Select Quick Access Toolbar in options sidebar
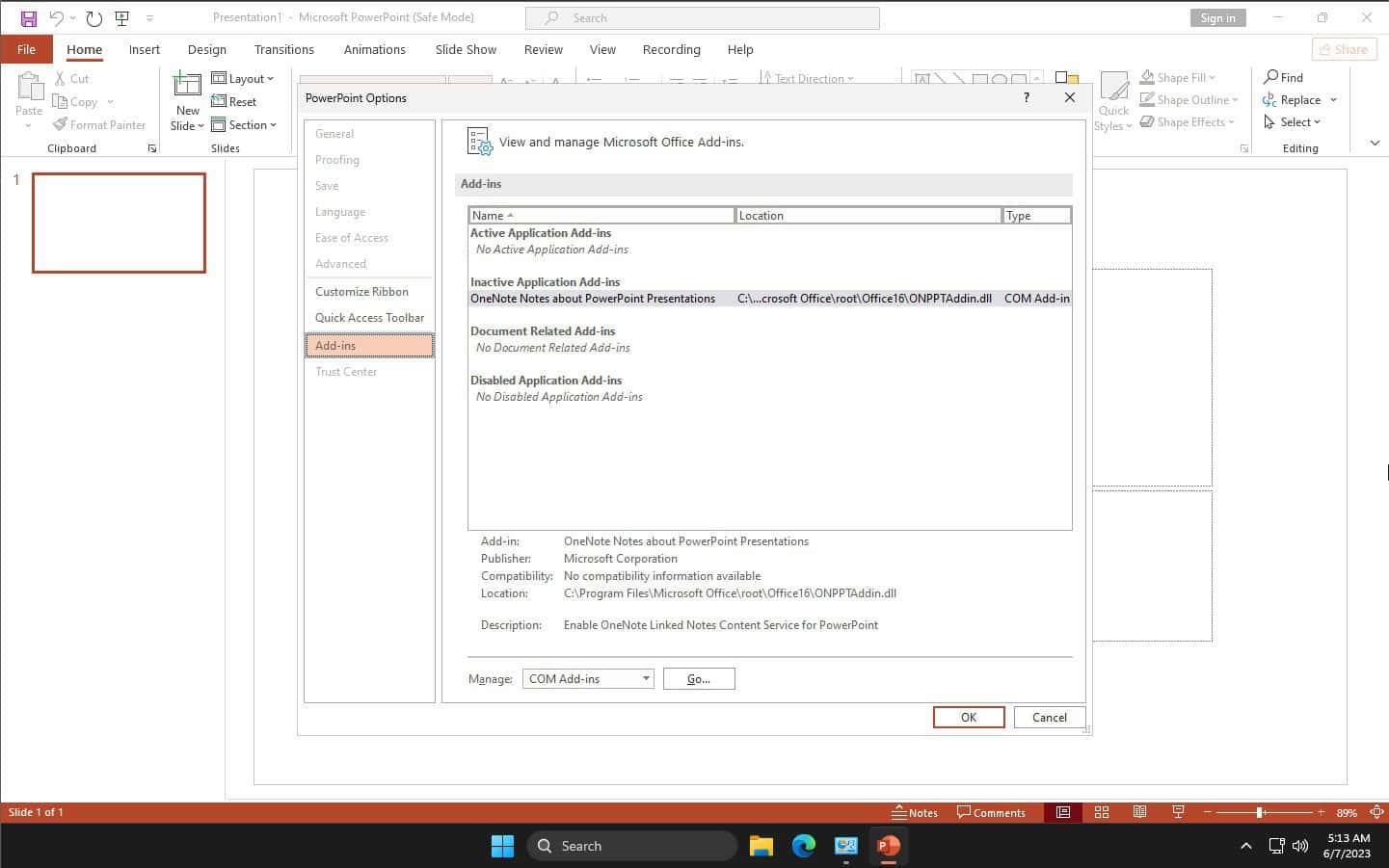The width and height of the screenshot is (1389, 868). click(x=369, y=318)
